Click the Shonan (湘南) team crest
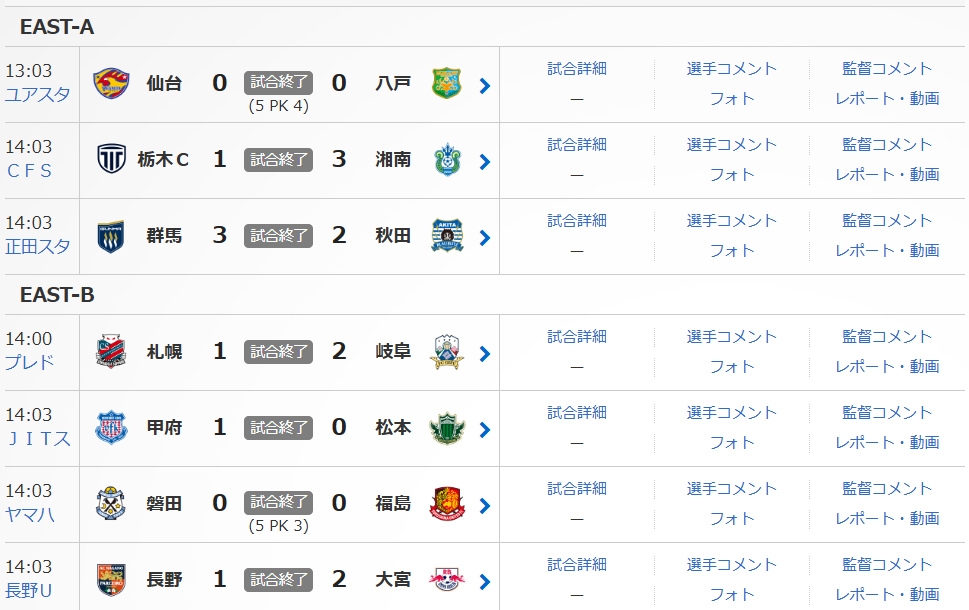This screenshot has width=969, height=610. (446, 159)
